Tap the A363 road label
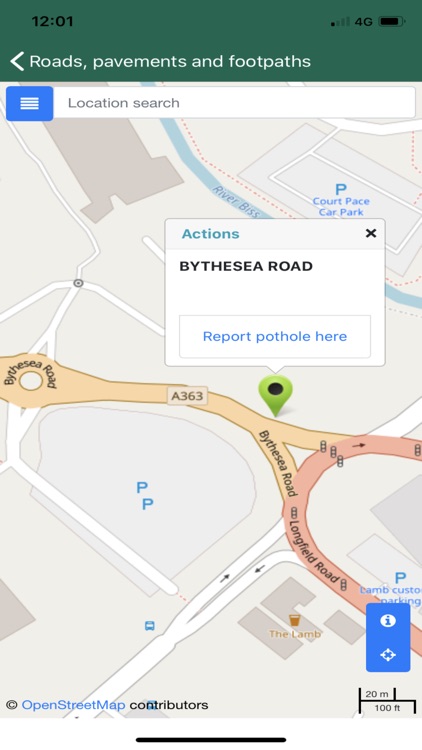Image resolution: width=422 pixels, height=750 pixels. 188,396
